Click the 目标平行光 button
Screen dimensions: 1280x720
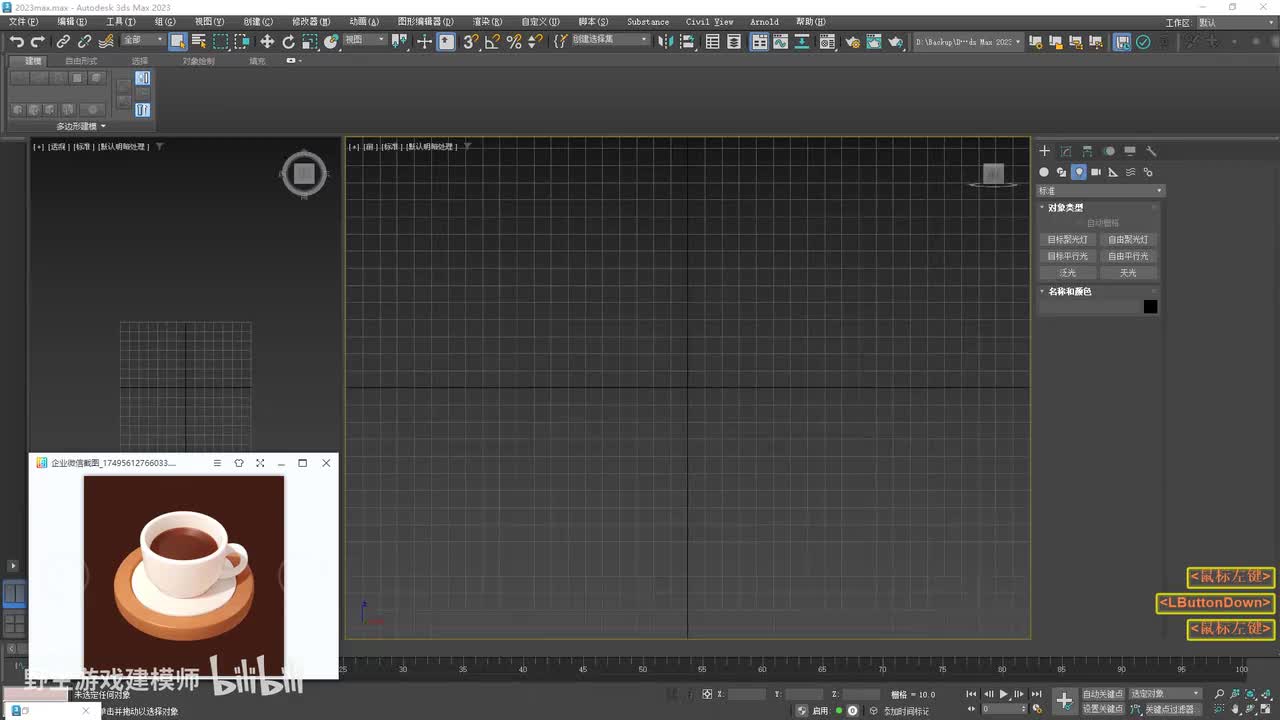1067,256
